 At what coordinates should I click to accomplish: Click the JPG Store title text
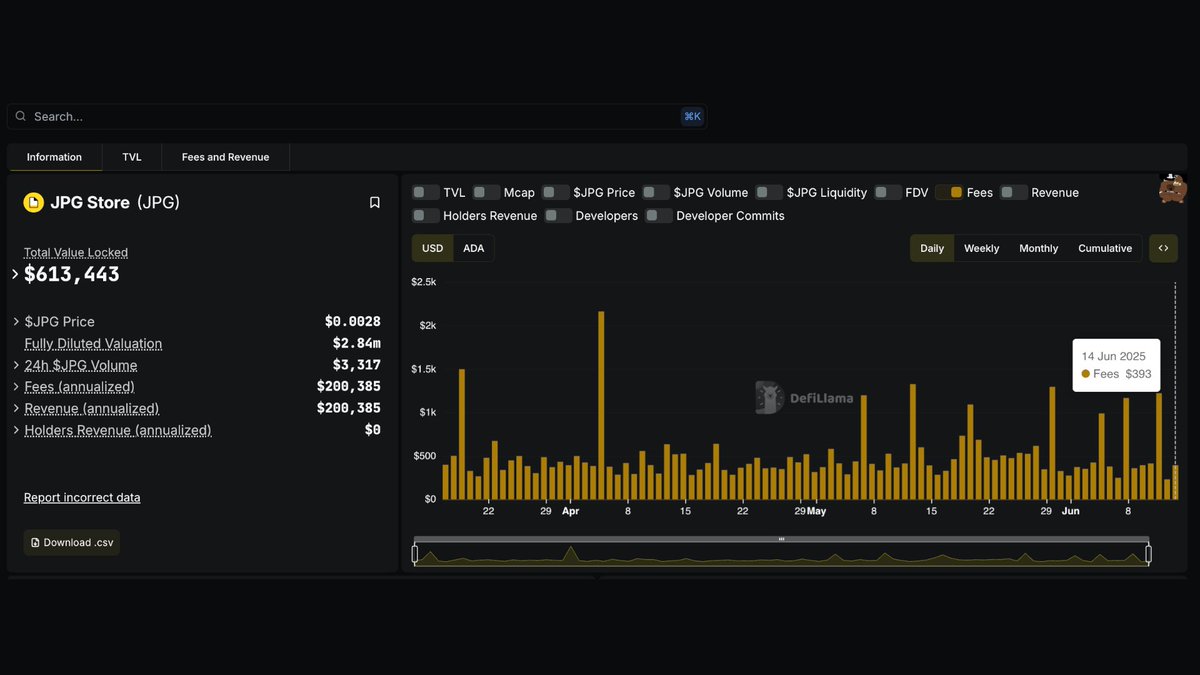click(90, 202)
